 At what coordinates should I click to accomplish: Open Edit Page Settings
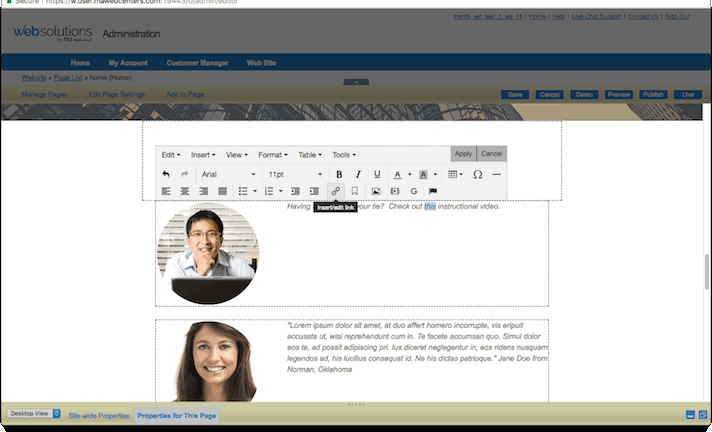click(x=117, y=94)
